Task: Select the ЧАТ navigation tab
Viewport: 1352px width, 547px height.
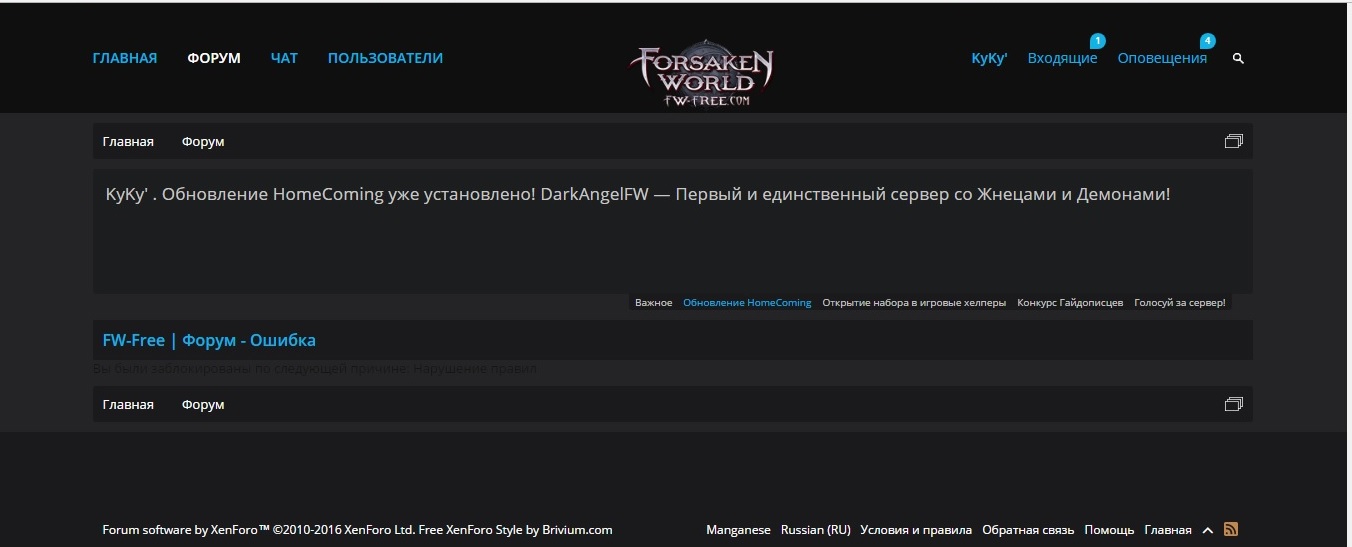Action: [x=284, y=58]
